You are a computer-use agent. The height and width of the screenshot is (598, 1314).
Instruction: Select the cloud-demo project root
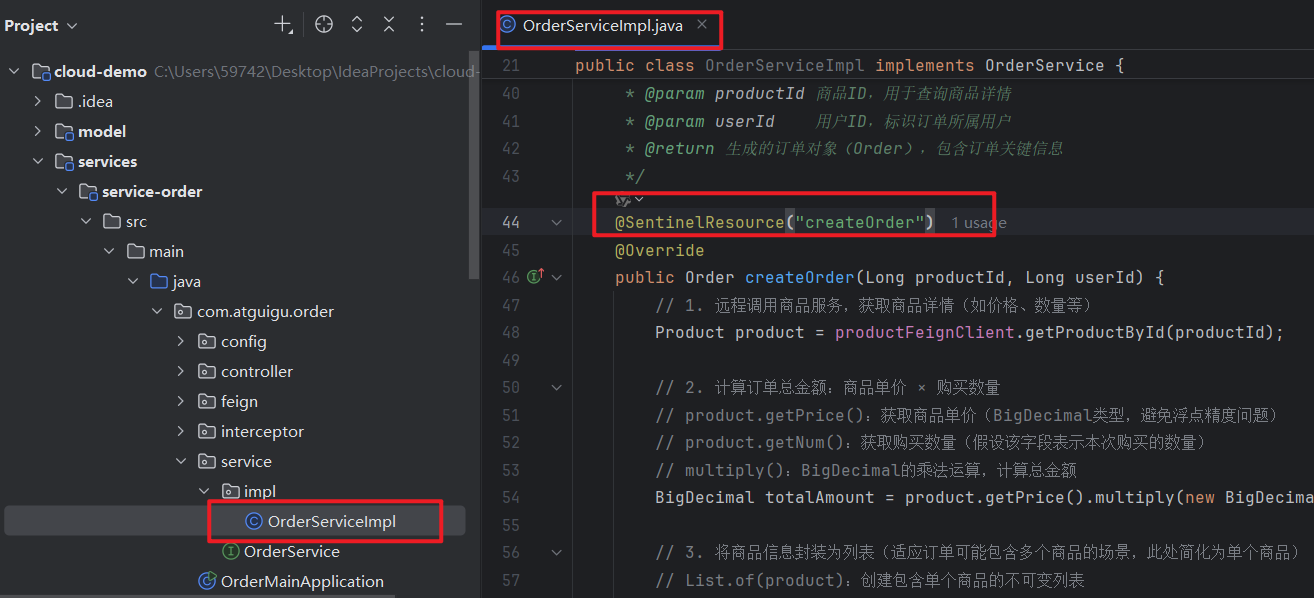(x=234, y=71)
